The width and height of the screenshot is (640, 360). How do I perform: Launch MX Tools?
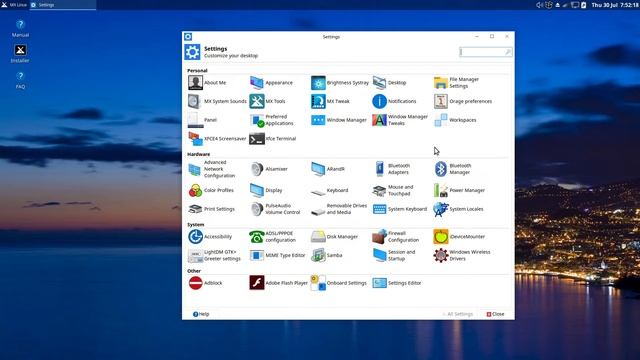[x=267, y=101]
